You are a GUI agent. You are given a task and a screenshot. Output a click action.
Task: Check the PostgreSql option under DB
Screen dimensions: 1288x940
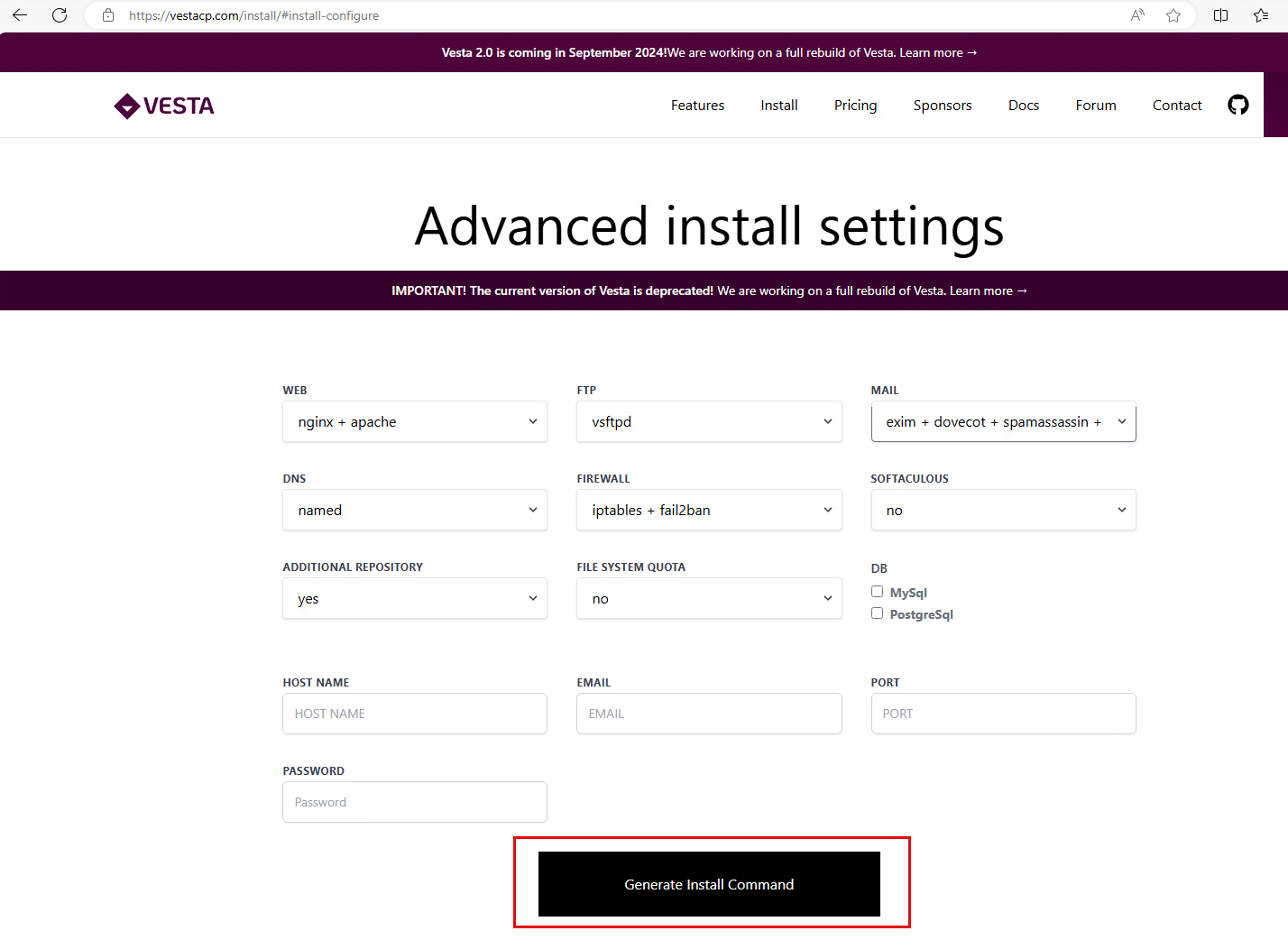pyautogui.click(x=877, y=613)
